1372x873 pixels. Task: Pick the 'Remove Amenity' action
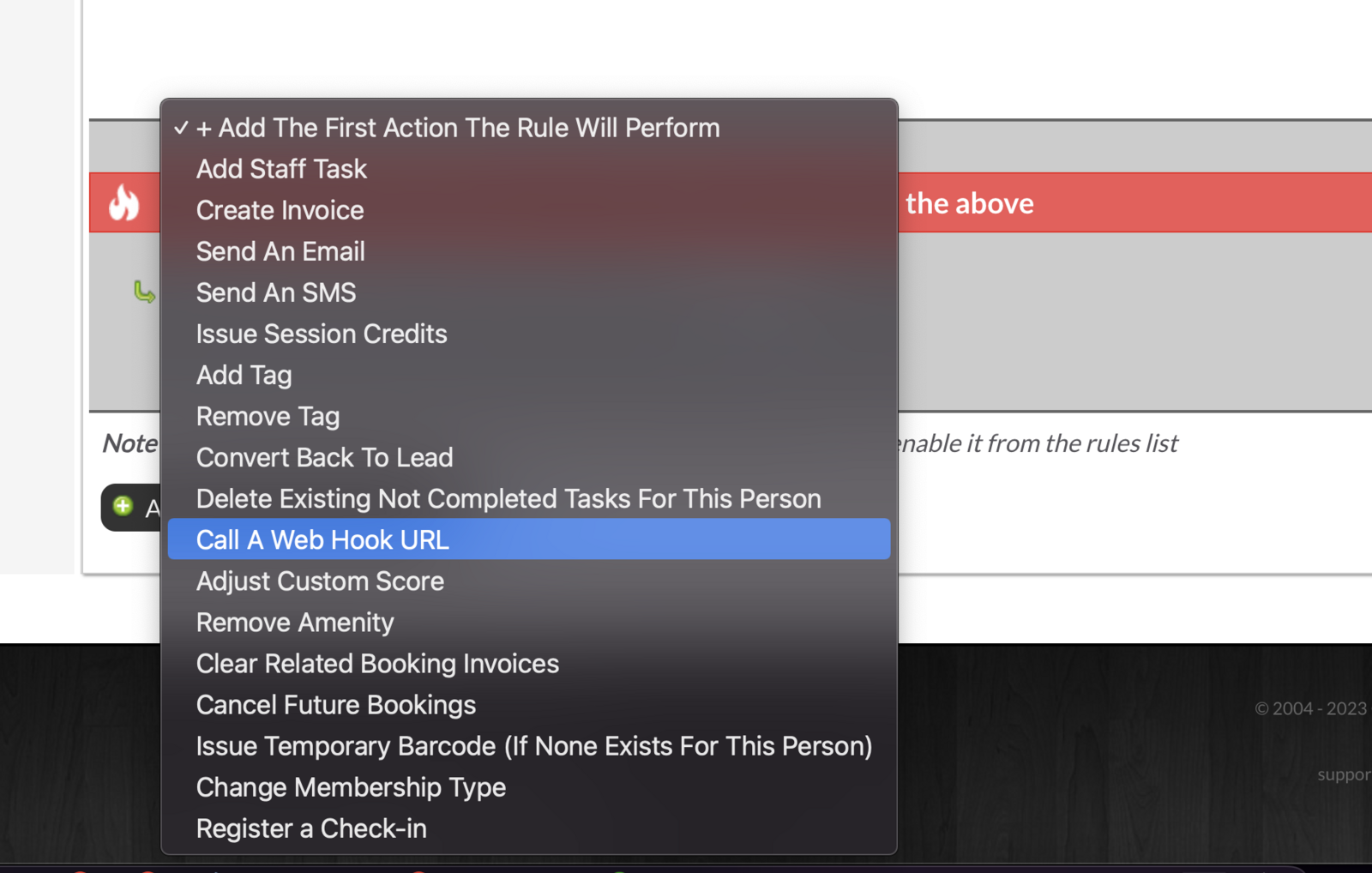coord(295,622)
